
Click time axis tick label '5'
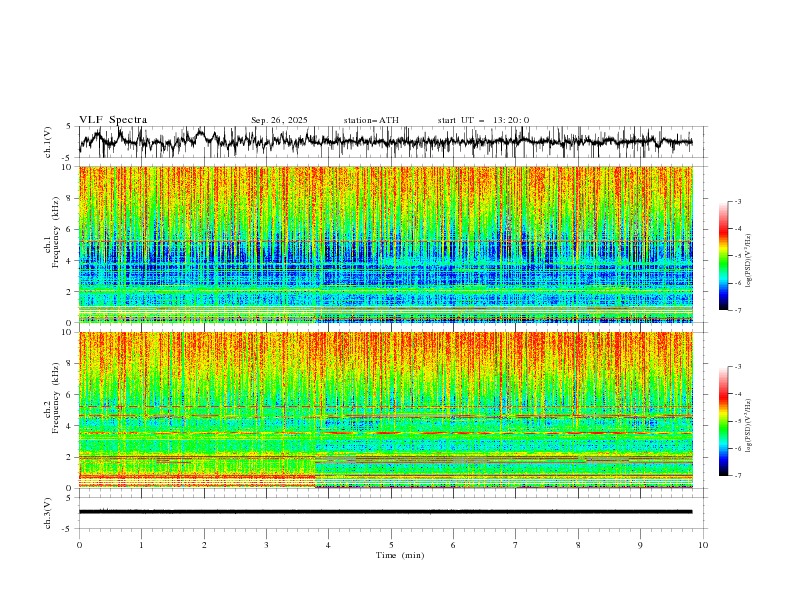(391, 545)
